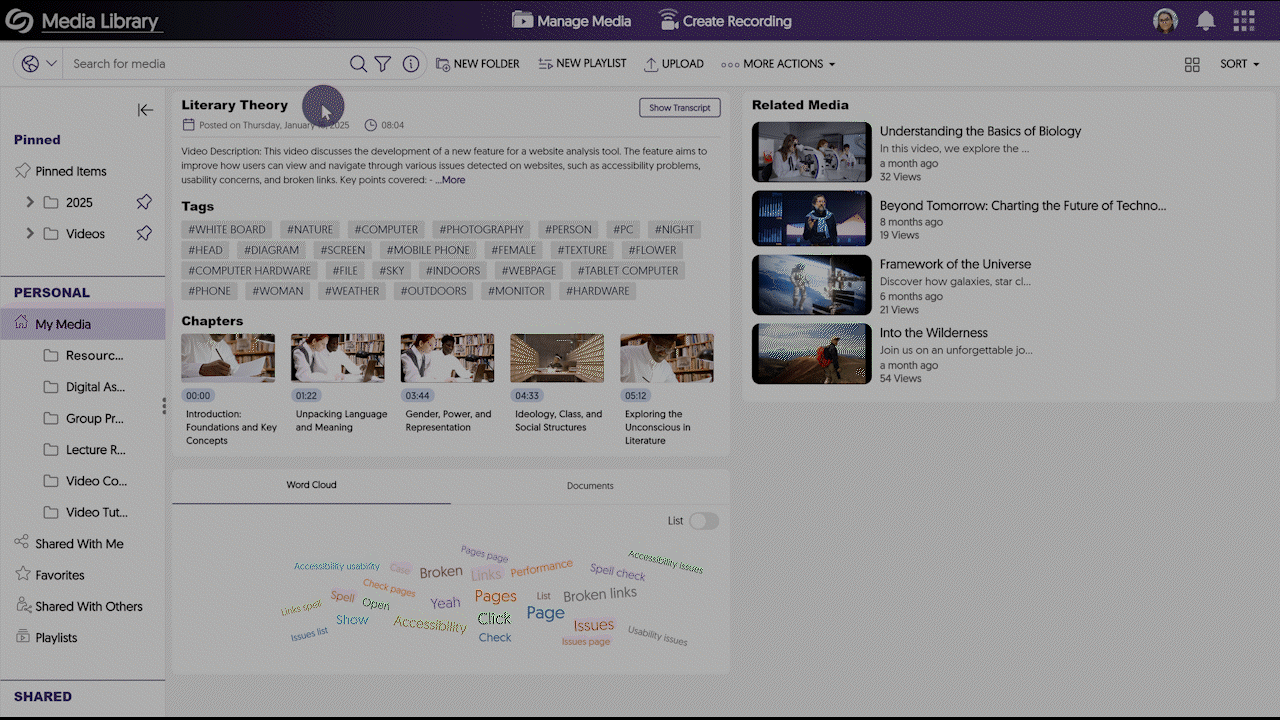Screen dimensions: 1280x720
Task: Expand the 2025 folder tree
Action: [x=30, y=202]
